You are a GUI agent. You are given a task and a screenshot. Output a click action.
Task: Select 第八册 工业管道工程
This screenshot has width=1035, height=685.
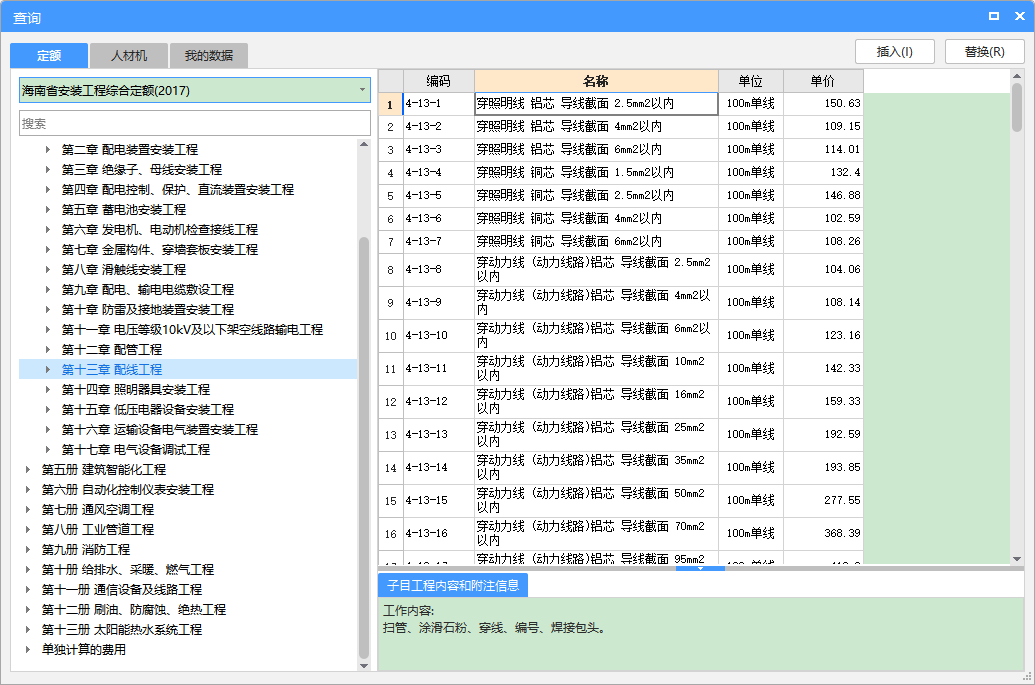(98, 529)
